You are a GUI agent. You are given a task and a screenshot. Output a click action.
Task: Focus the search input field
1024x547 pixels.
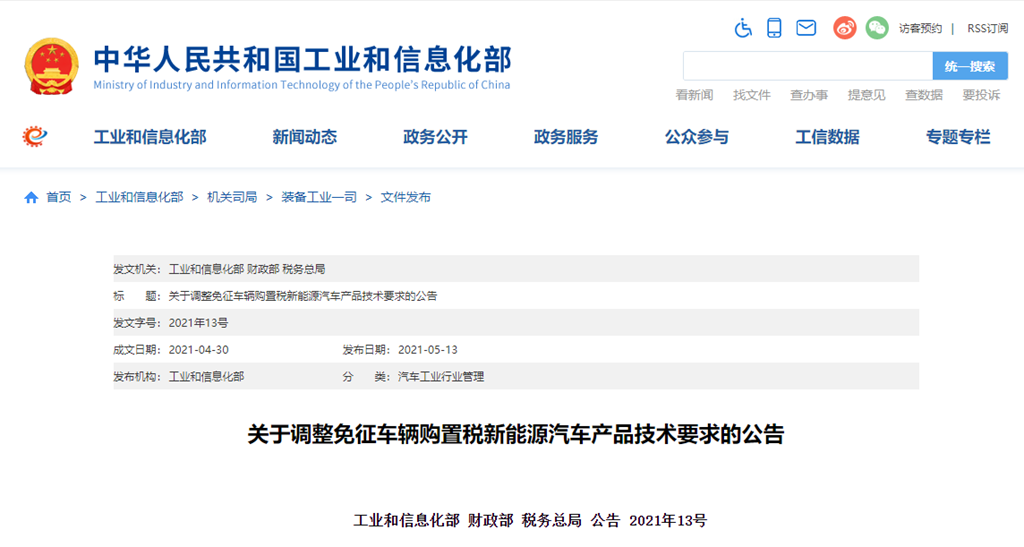[x=808, y=66]
